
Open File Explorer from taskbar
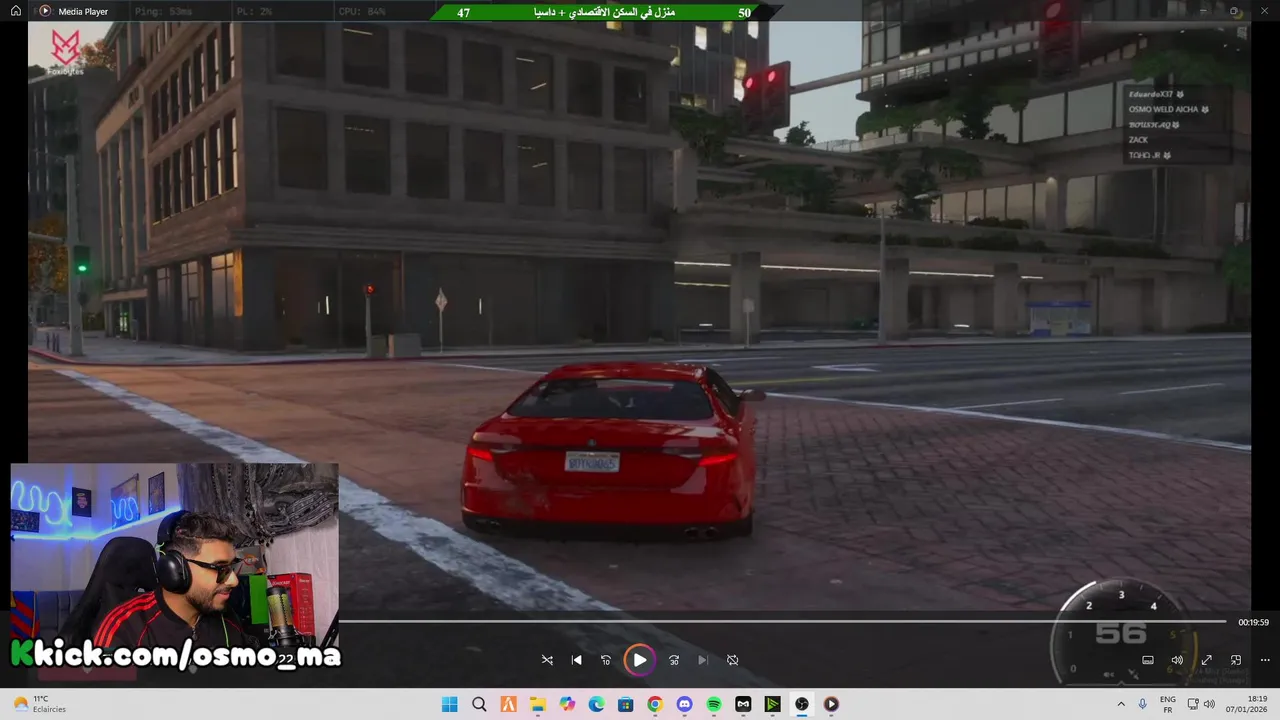tap(538, 704)
